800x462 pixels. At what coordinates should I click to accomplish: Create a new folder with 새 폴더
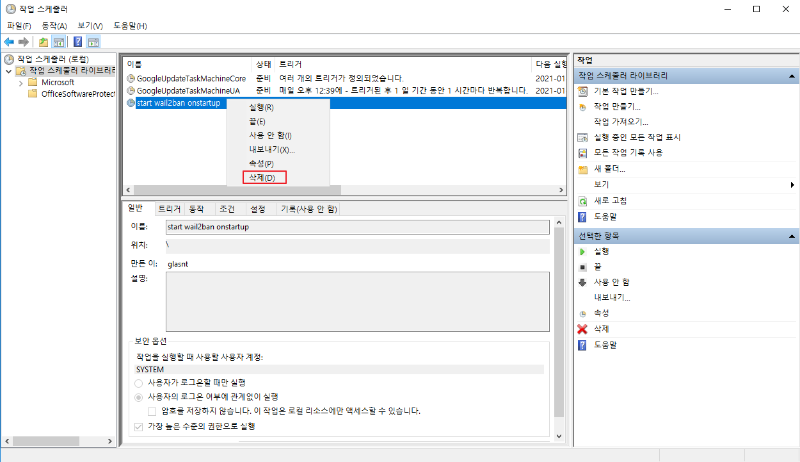point(609,169)
